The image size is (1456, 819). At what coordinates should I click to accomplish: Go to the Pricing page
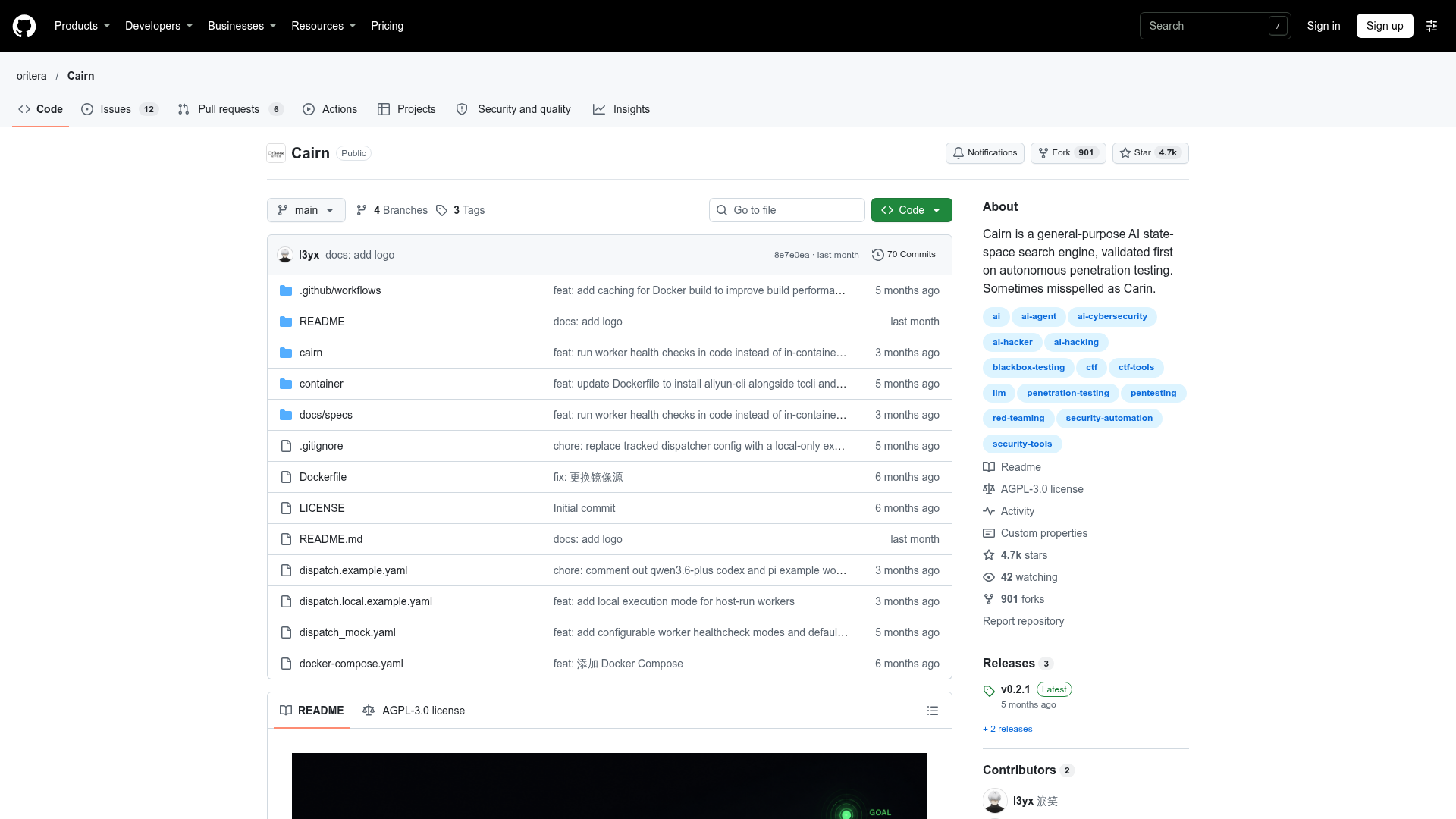(x=387, y=26)
